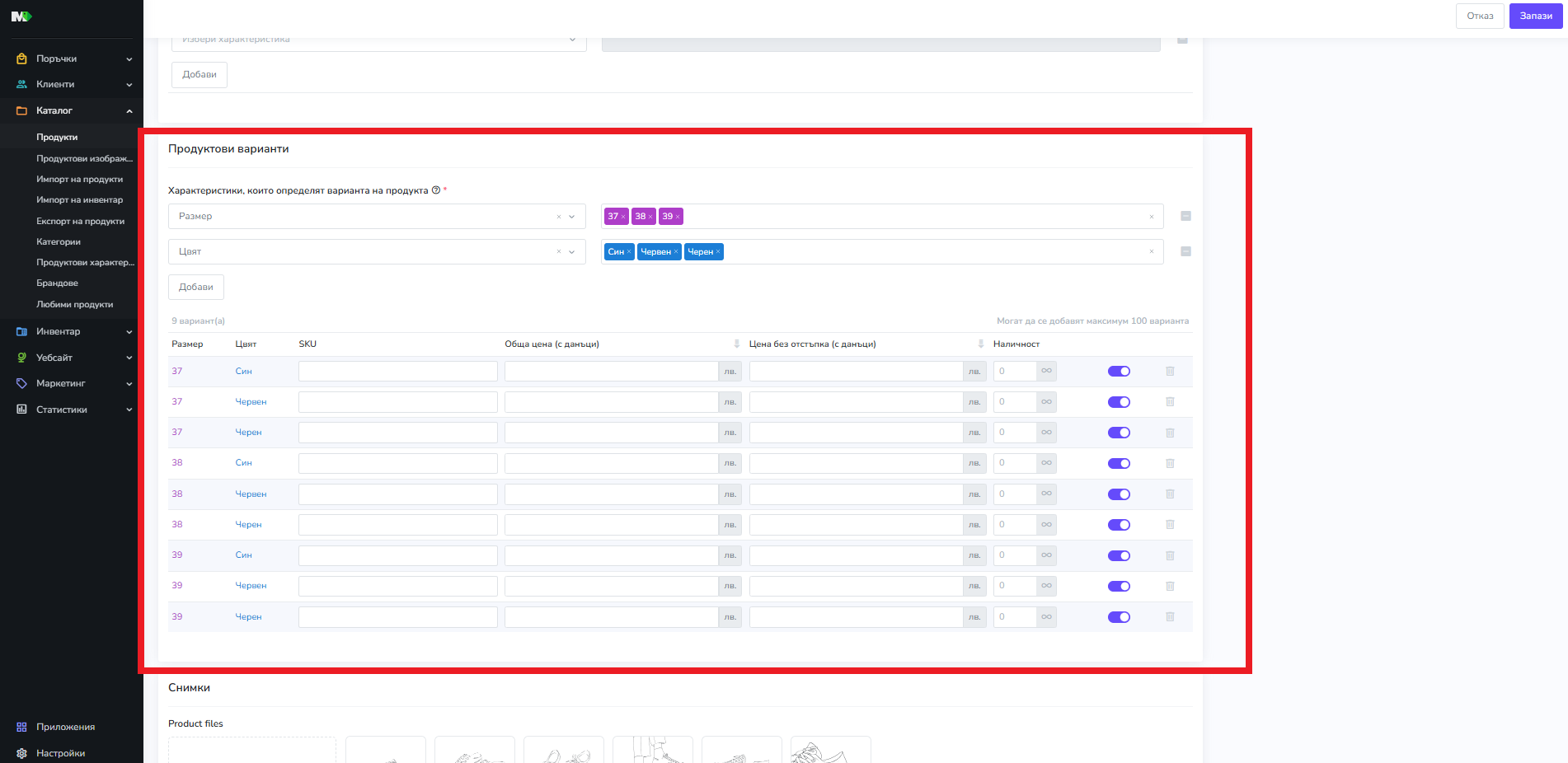The height and width of the screenshot is (763, 1568).
Task: Open the Размер characteristic dropdown
Action: [x=571, y=217]
